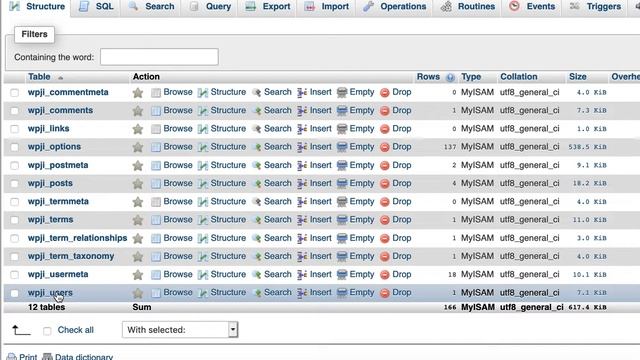The width and height of the screenshot is (640, 360).
Task: Open wpji_options table link
Action: tap(54, 147)
